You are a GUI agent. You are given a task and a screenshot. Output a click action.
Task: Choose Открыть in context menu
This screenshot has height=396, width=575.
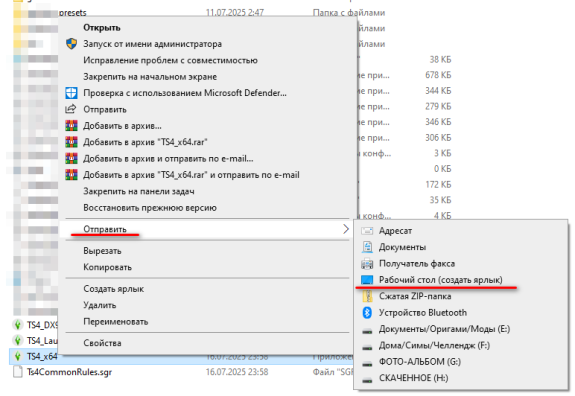102,28
